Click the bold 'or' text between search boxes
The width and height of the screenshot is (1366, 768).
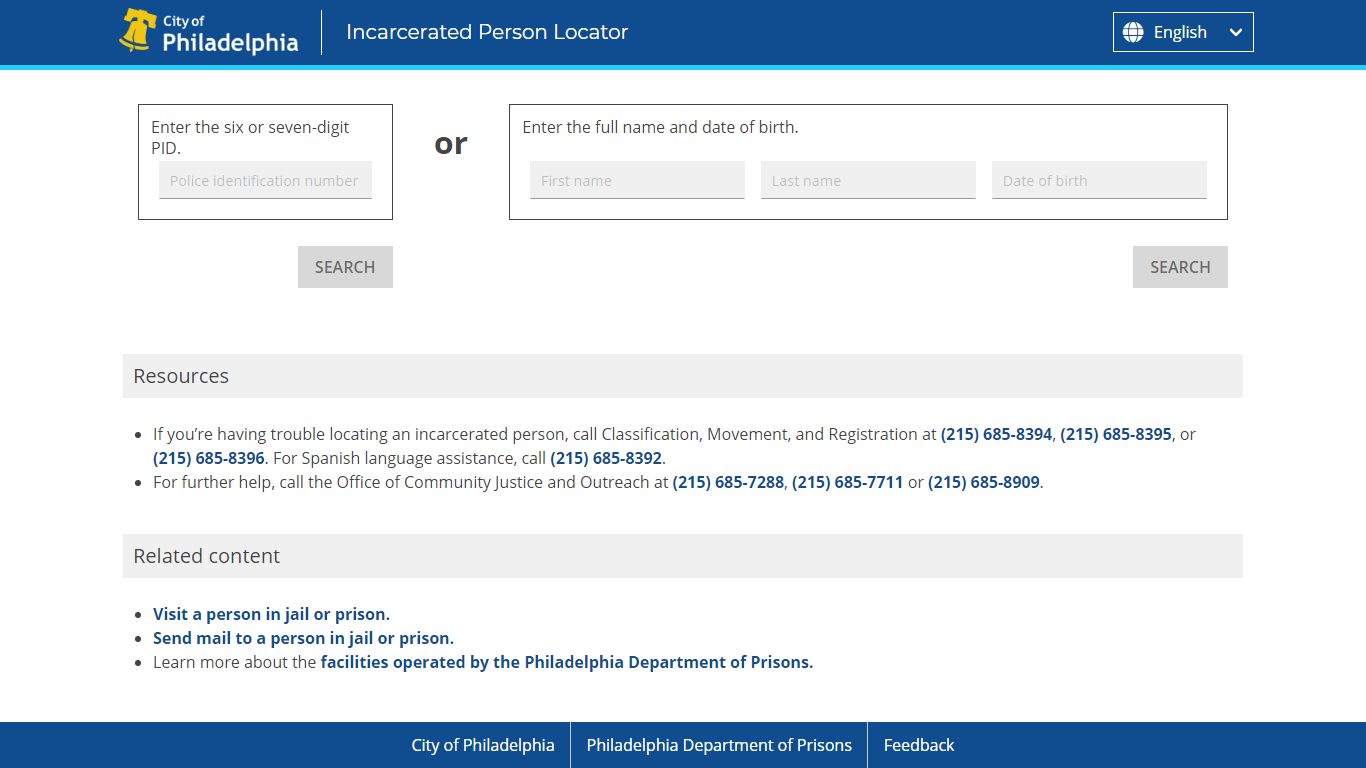point(451,144)
